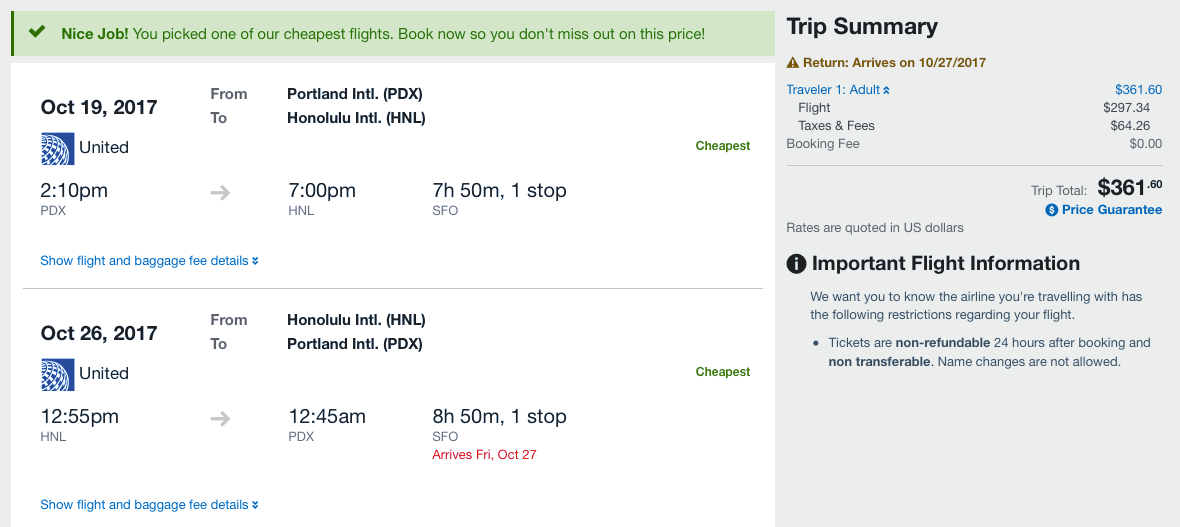Expand flight and baggage fee details for return
1180x527 pixels.
point(149,505)
